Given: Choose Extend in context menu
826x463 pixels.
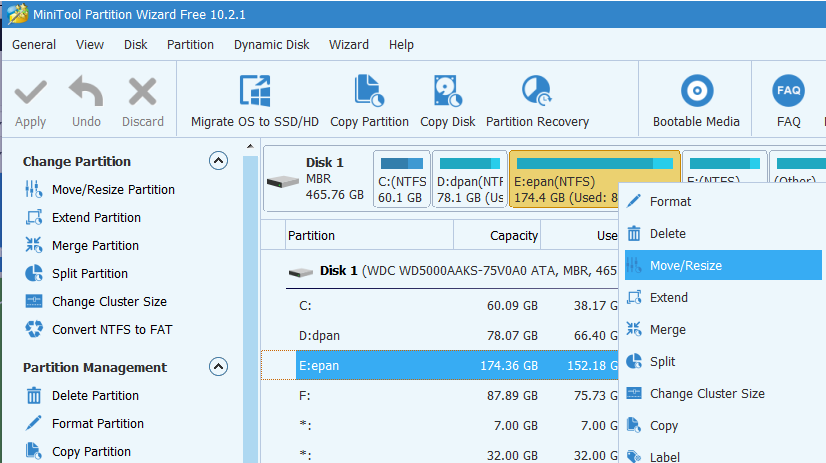Looking at the screenshot, I should (x=722, y=298).
